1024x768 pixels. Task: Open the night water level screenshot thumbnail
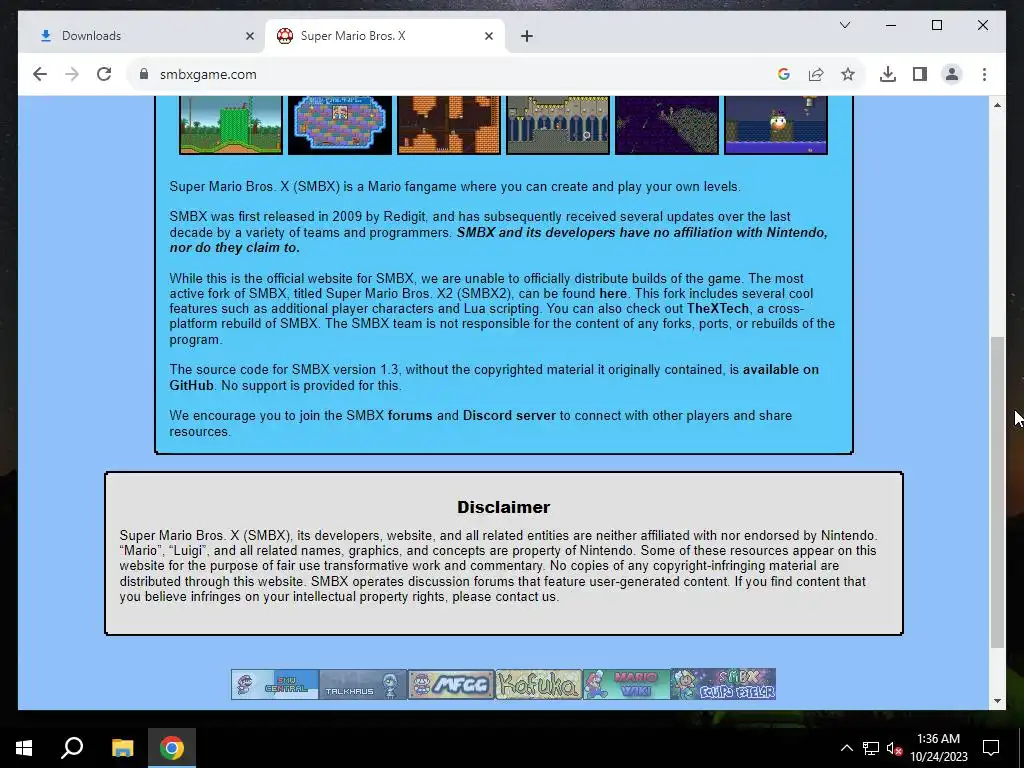pos(776,125)
